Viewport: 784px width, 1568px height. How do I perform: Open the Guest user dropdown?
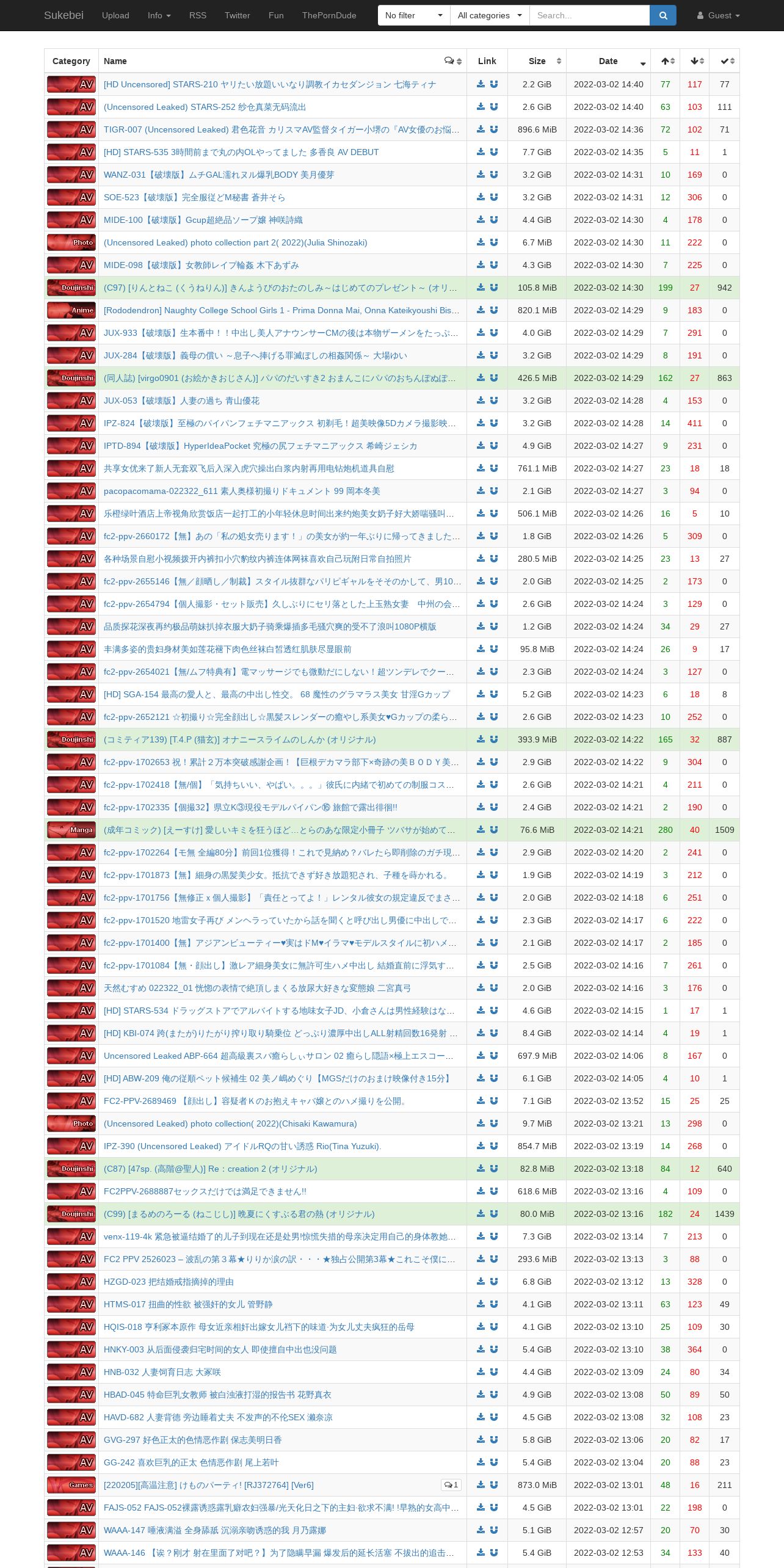(x=718, y=15)
